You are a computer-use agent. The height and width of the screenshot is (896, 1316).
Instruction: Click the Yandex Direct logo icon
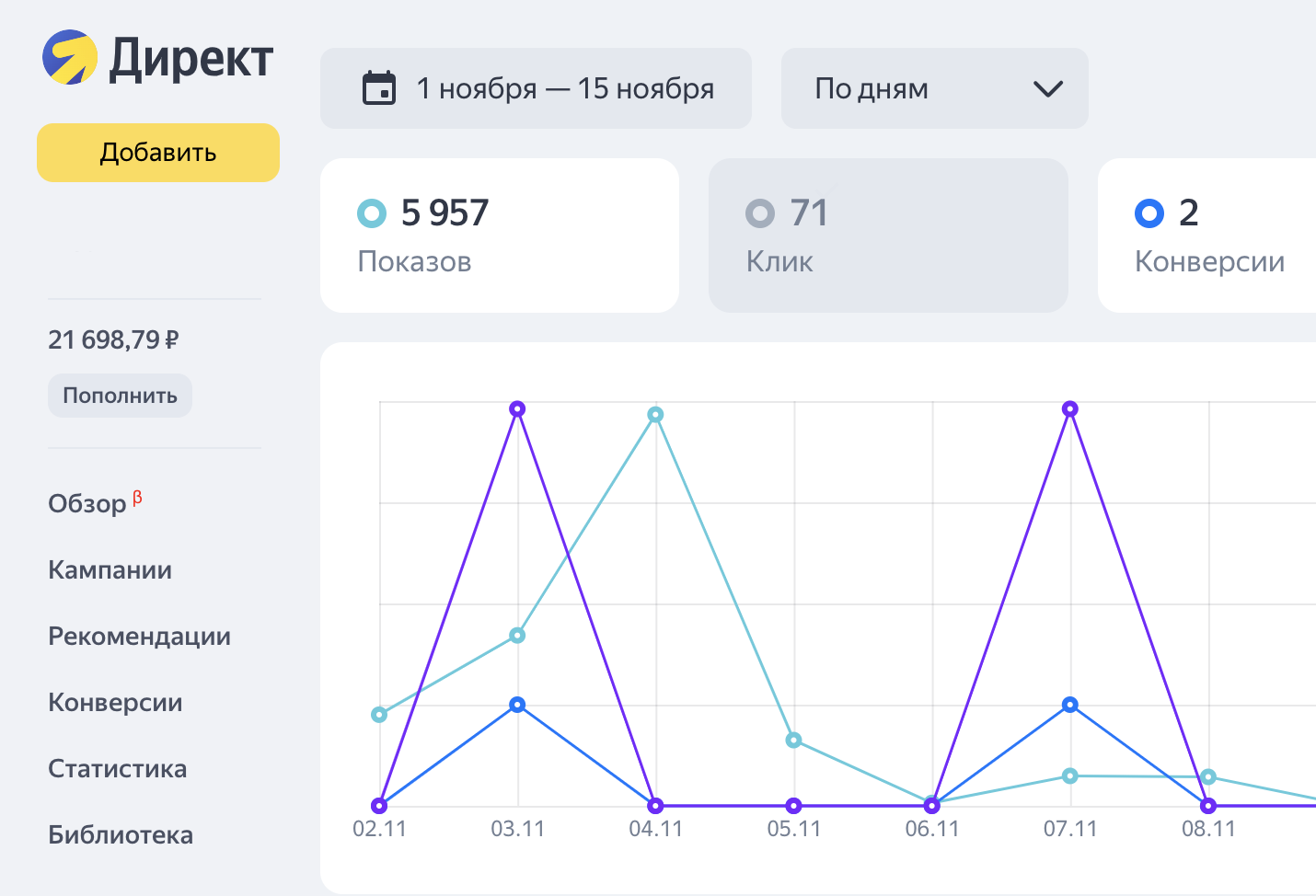(70, 57)
